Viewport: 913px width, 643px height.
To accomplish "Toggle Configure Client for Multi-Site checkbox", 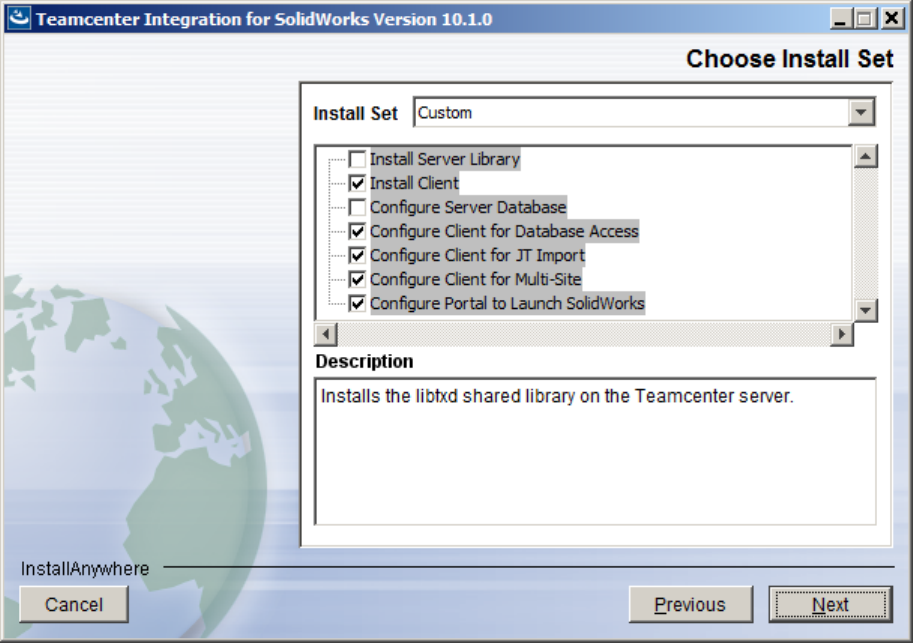I will tap(357, 279).
